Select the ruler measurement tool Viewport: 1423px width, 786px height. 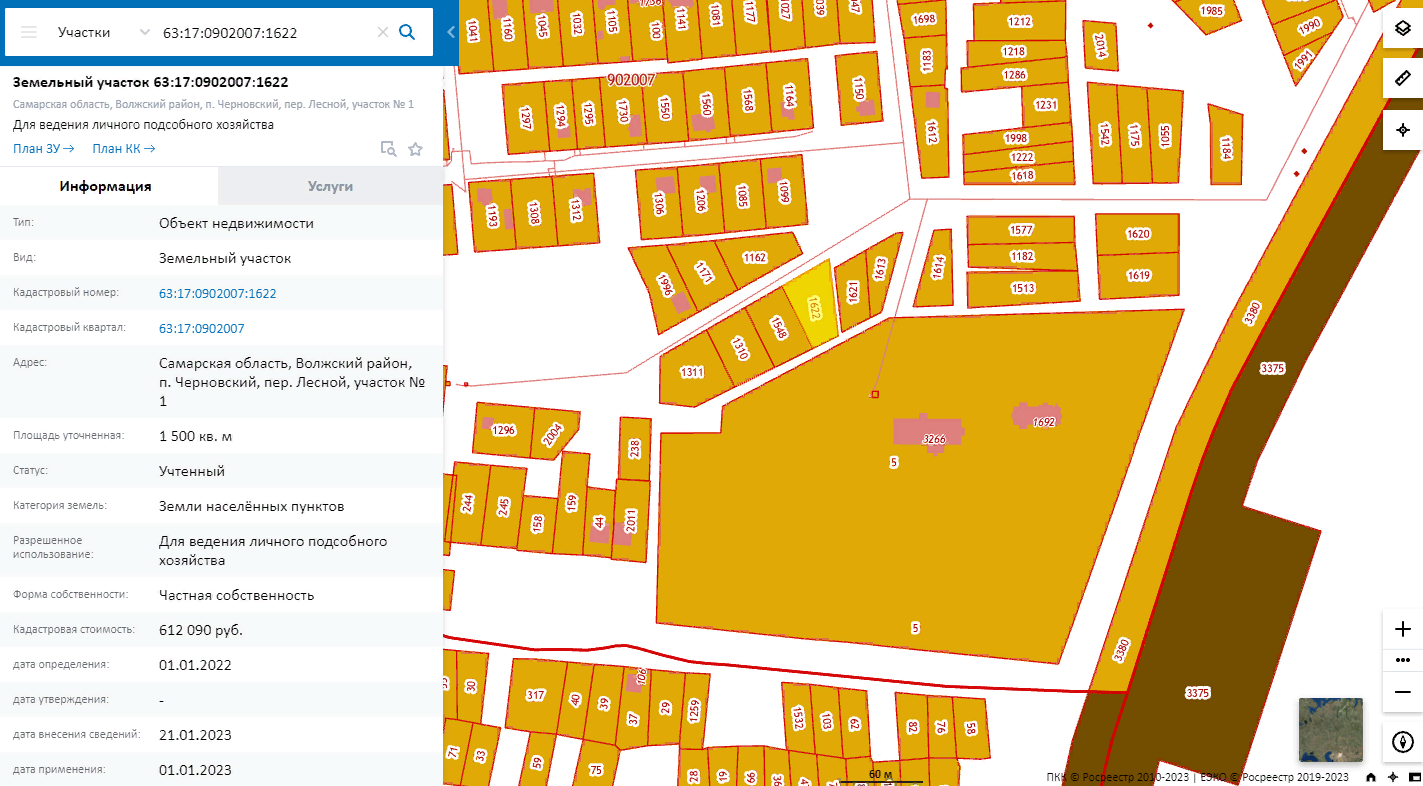(1403, 78)
